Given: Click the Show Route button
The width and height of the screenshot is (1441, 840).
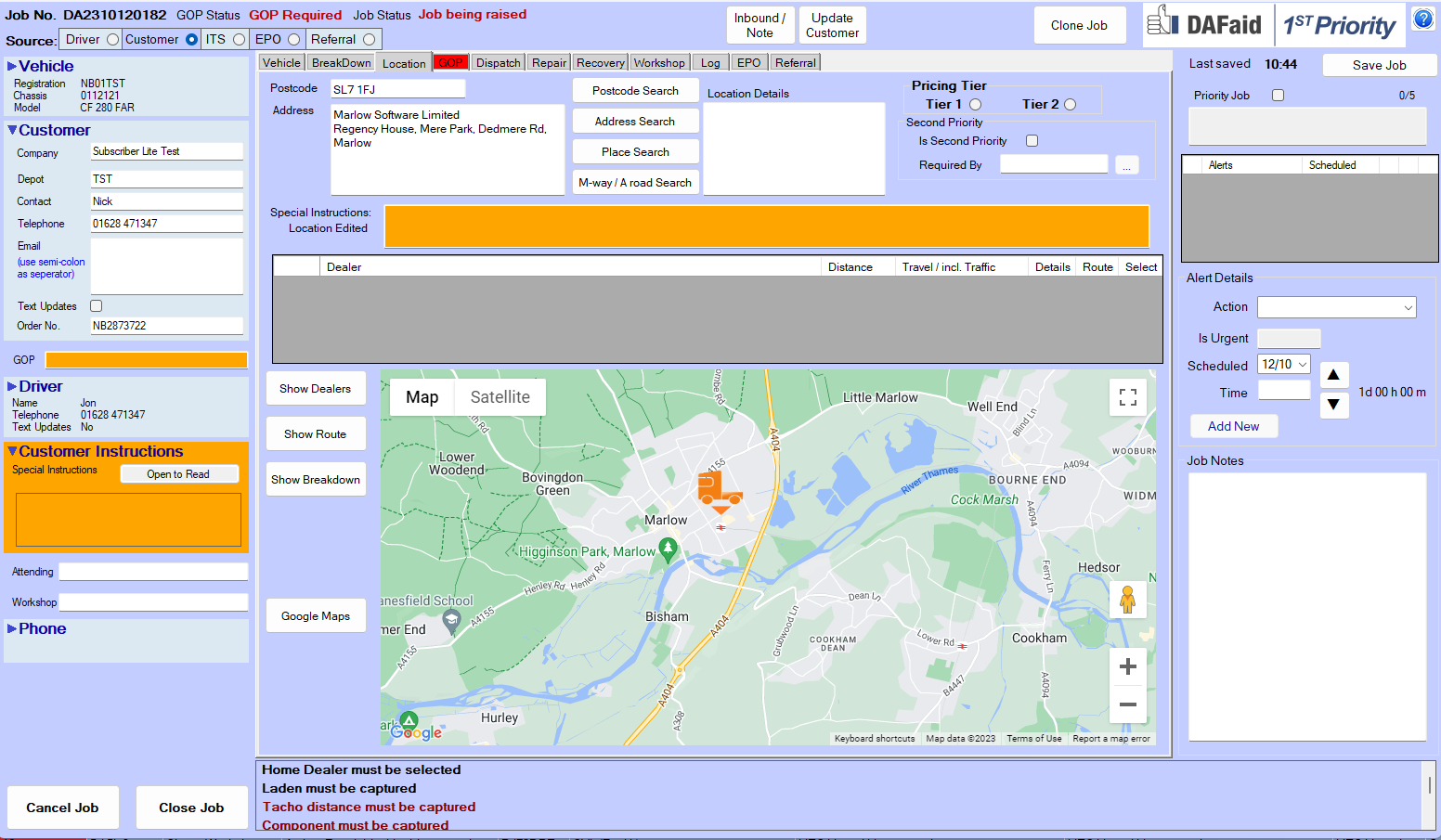Looking at the screenshot, I should tap(316, 434).
